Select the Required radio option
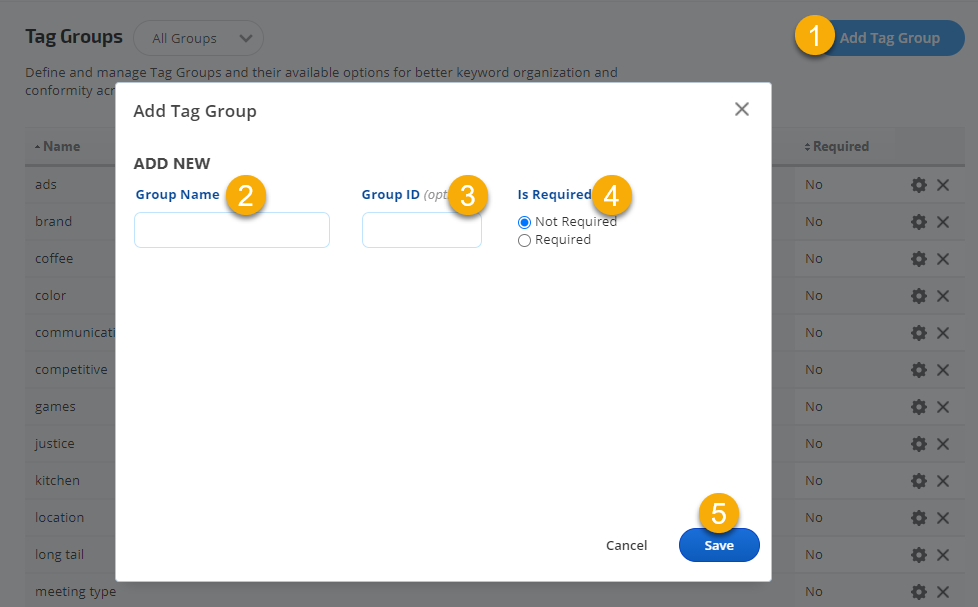 [525, 240]
